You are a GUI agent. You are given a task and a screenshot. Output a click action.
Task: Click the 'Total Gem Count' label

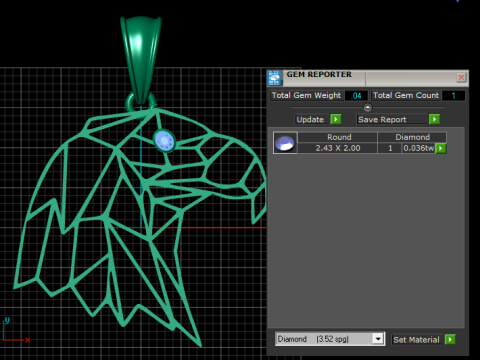pos(406,96)
